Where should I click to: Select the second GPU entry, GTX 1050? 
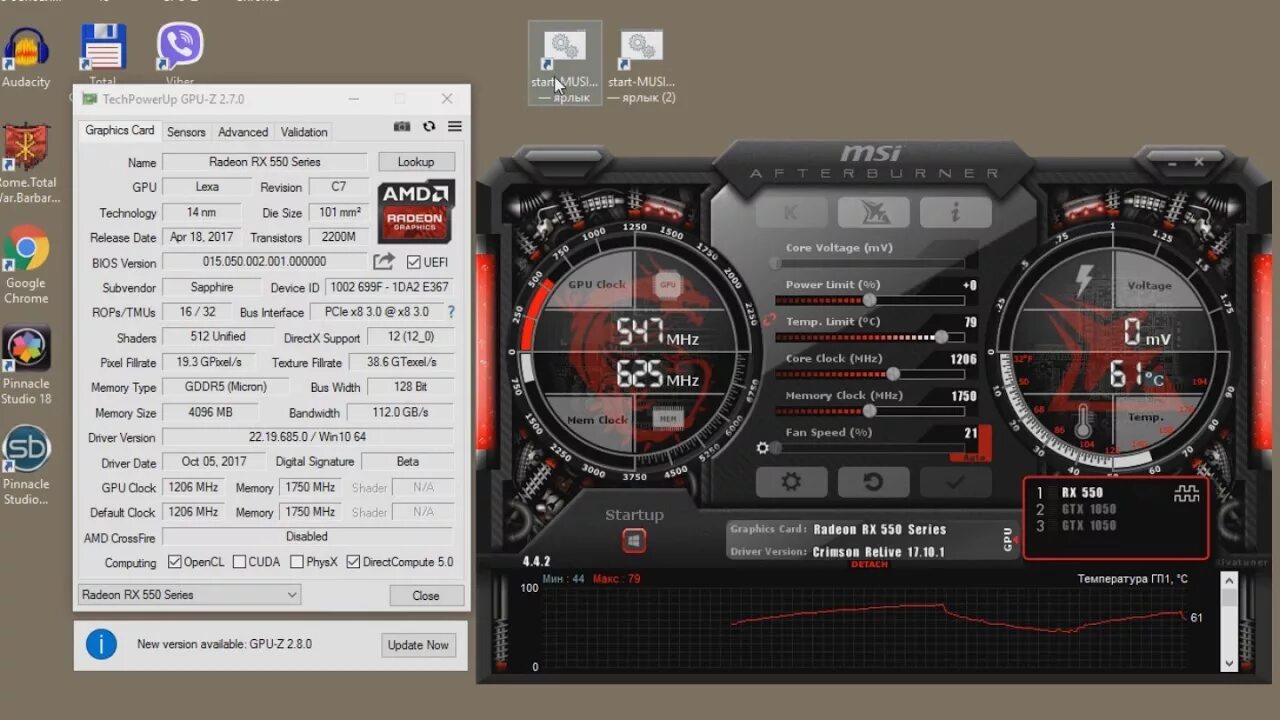coord(1088,509)
